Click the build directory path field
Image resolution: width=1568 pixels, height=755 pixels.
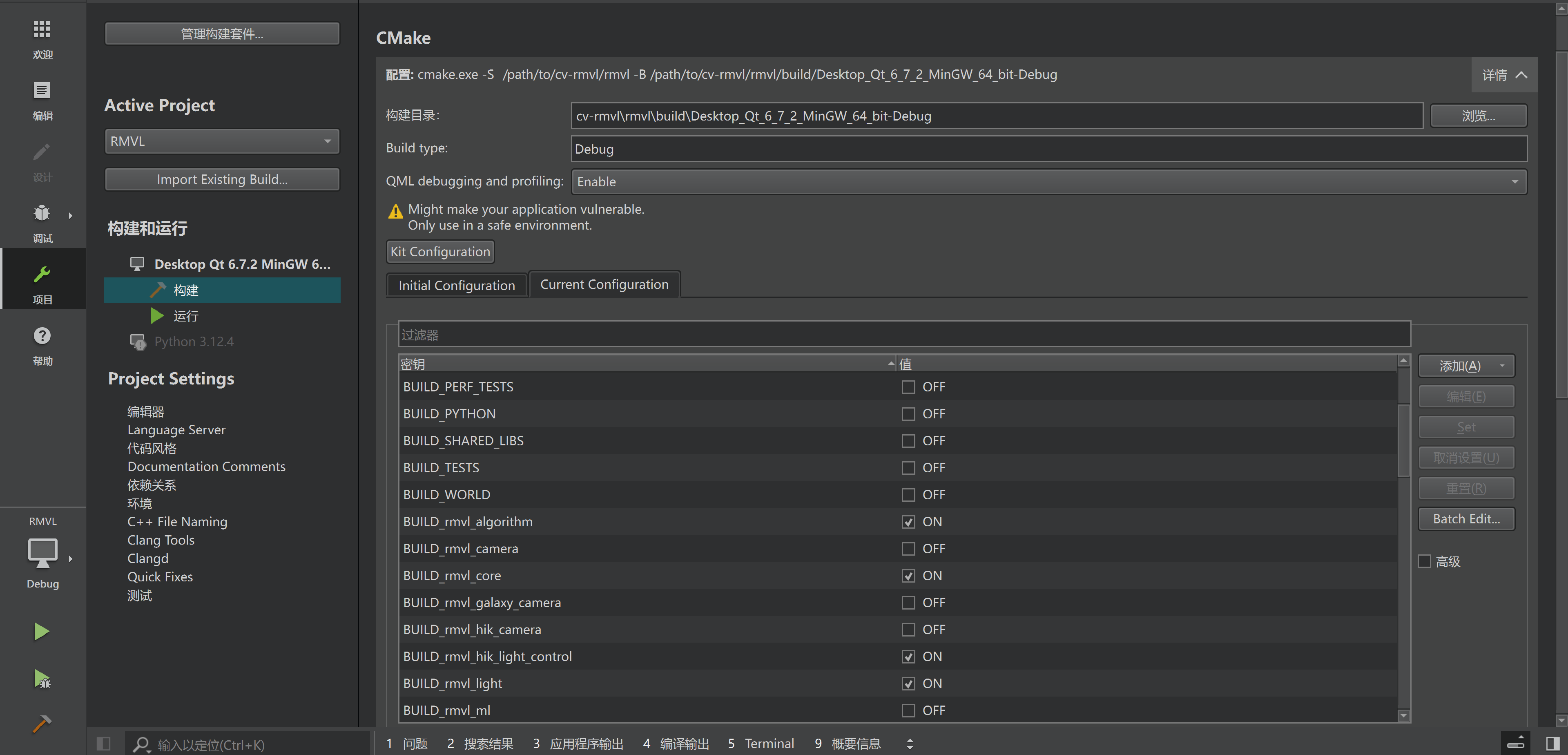[x=997, y=116]
